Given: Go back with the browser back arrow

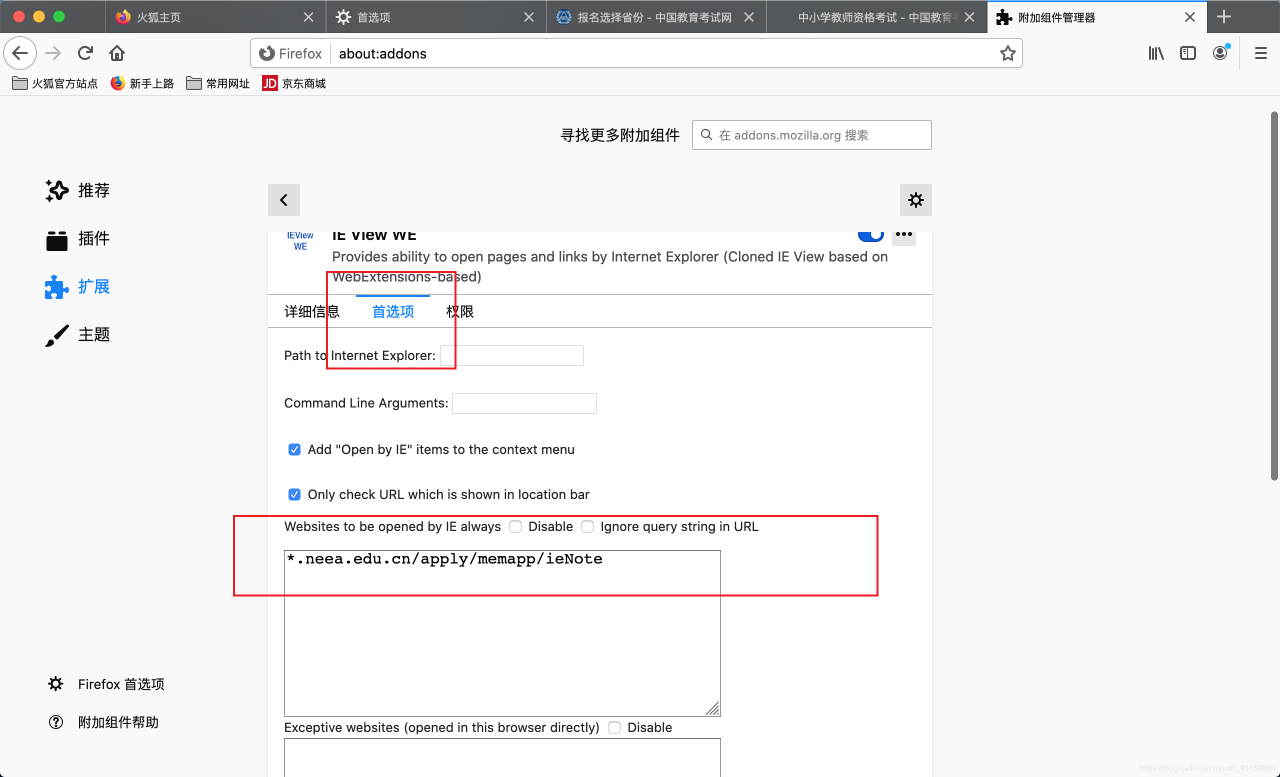Looking at the screenshot, I should 20,53.
